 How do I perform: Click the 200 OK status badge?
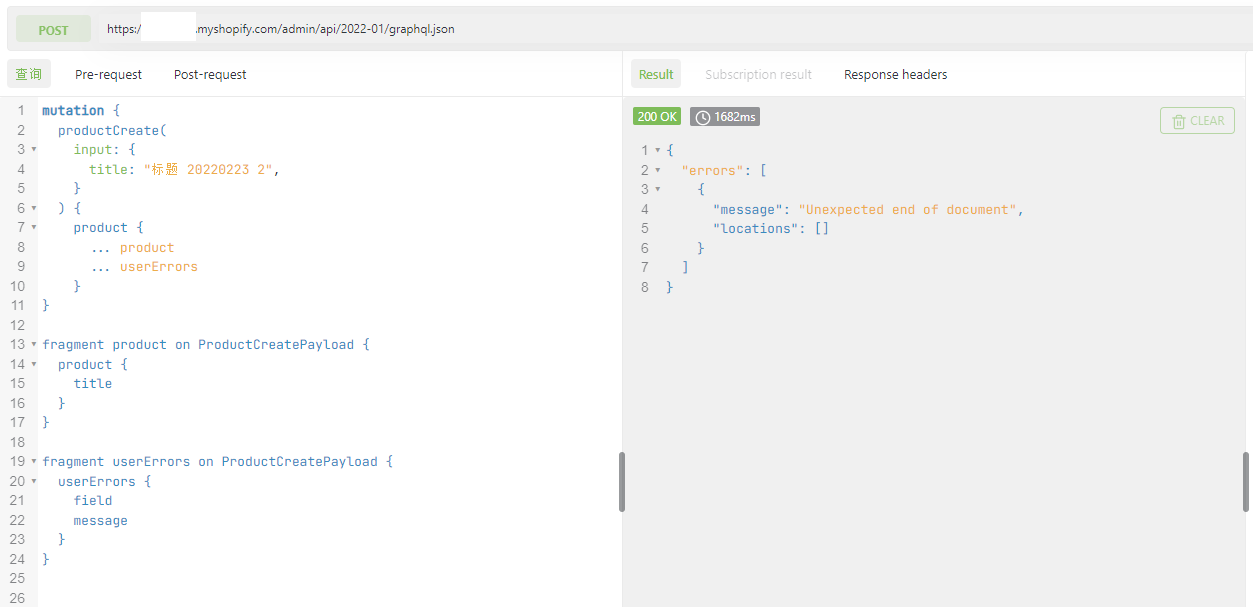657,117
